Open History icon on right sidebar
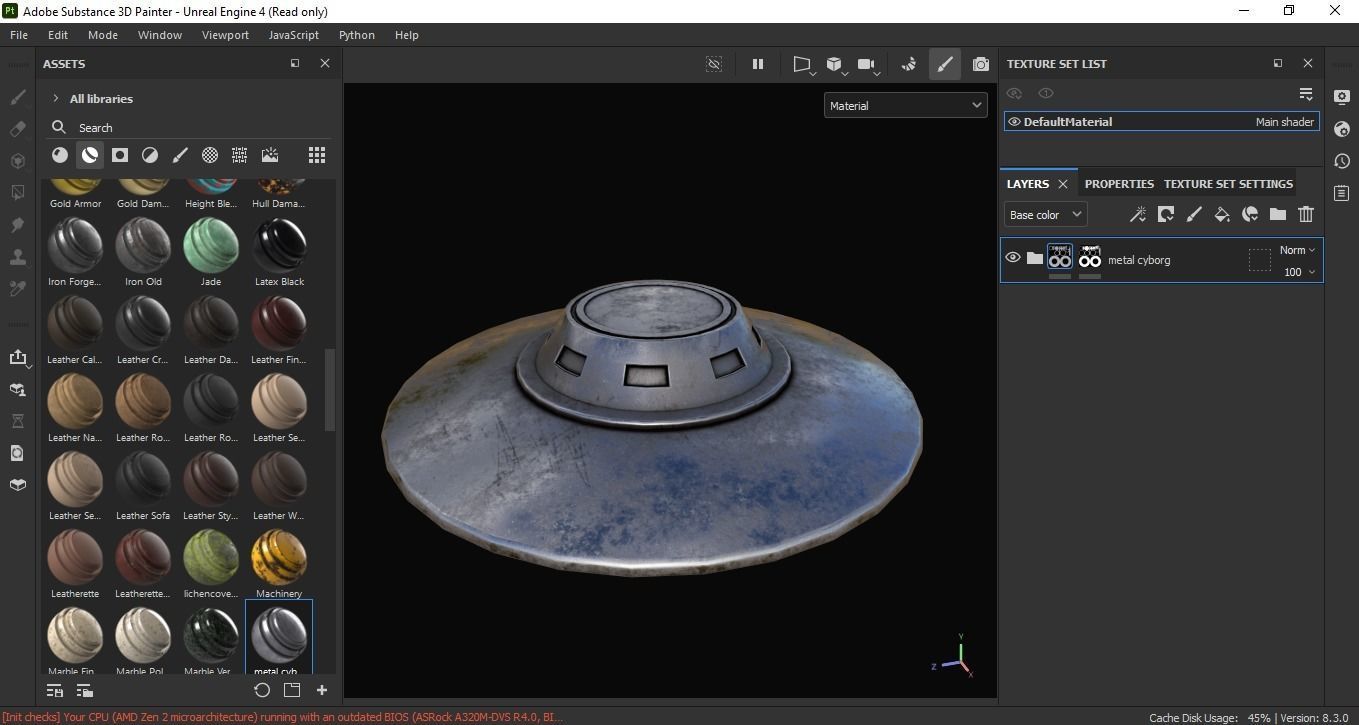This screenshot has height=725, width=1359. click(x=1342, y=161)
